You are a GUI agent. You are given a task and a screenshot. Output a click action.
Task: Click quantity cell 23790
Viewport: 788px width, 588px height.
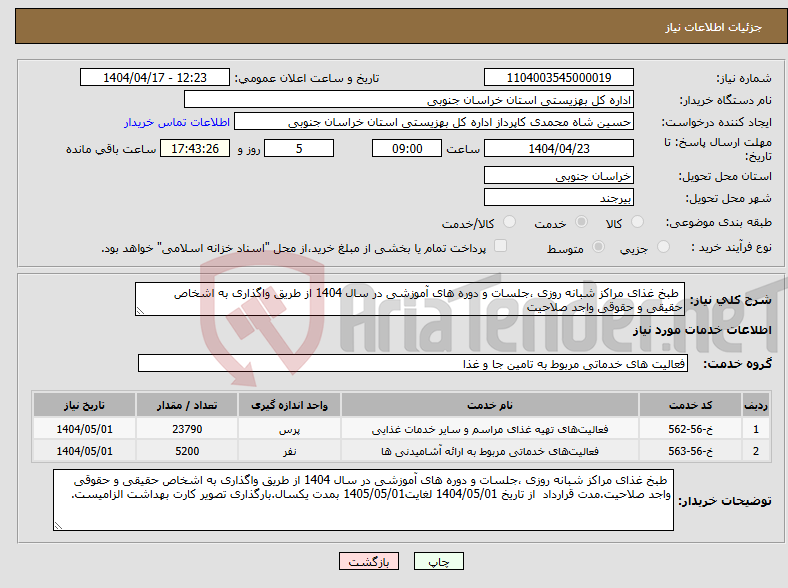pos(187,429)
